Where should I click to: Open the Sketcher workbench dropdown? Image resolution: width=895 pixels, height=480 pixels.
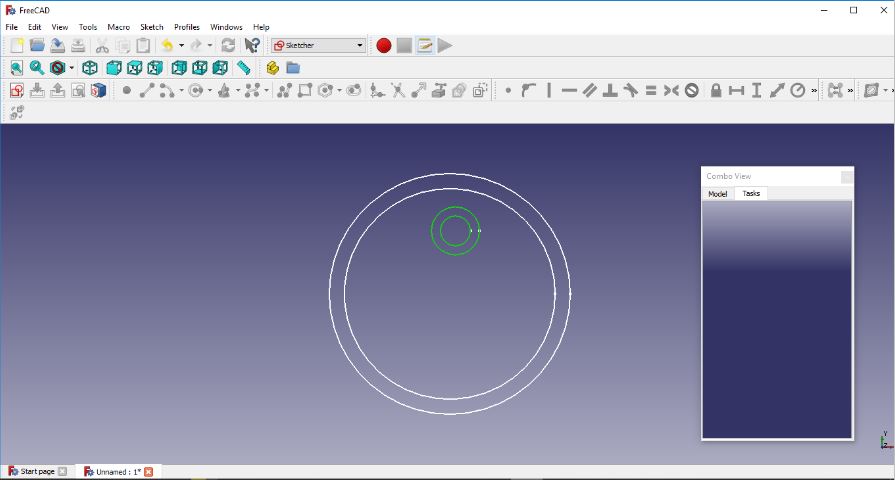319,45
